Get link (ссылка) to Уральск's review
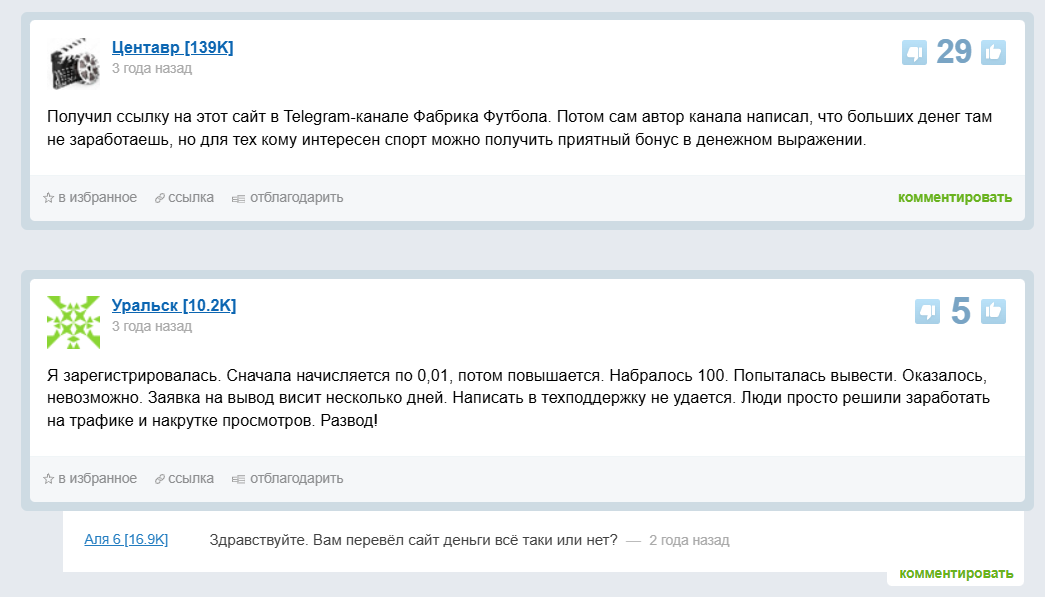Viewport: 1045px width, 597px height. (x=184, y=479)
